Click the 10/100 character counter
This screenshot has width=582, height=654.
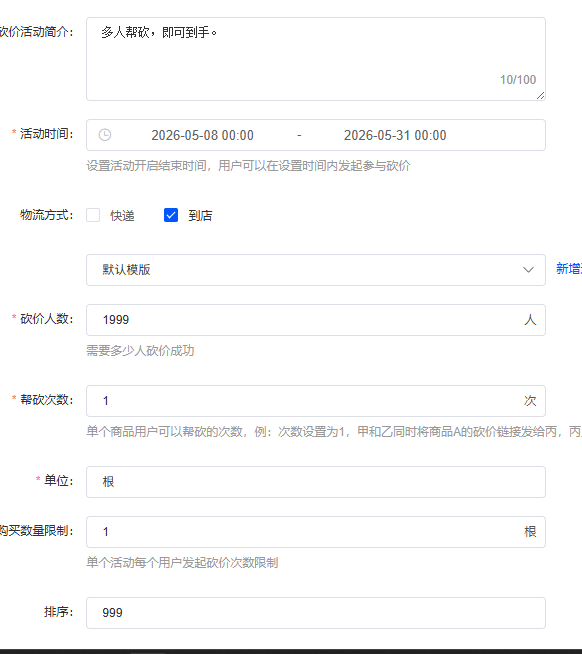(x=518, y=80)
